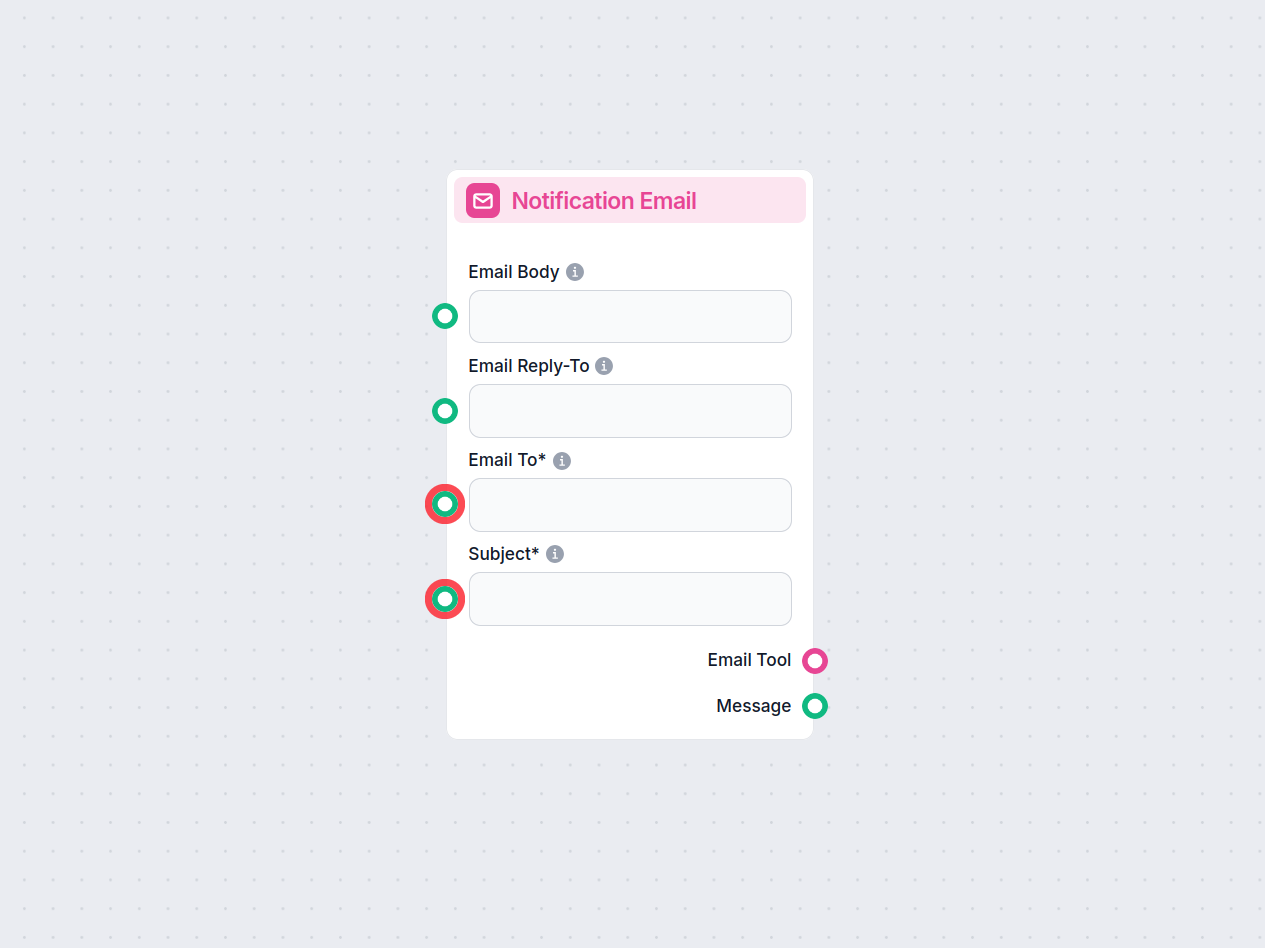Select the green input port for Email Reply-To

click(445, 410)
